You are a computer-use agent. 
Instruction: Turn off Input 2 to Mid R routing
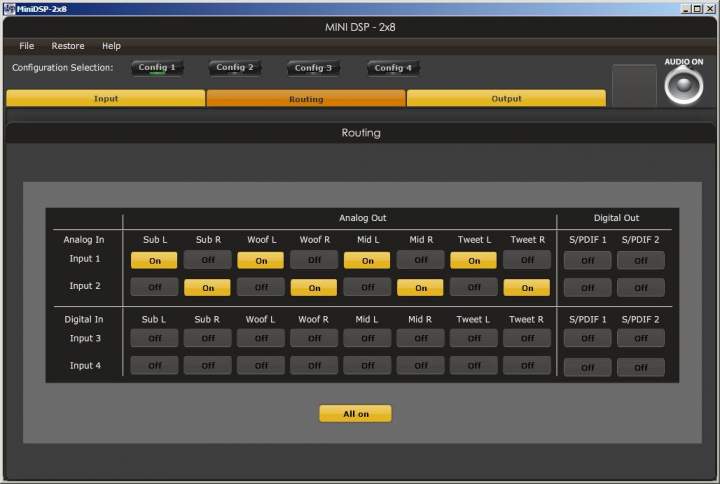pyautogui.click(x=421, y=287)
